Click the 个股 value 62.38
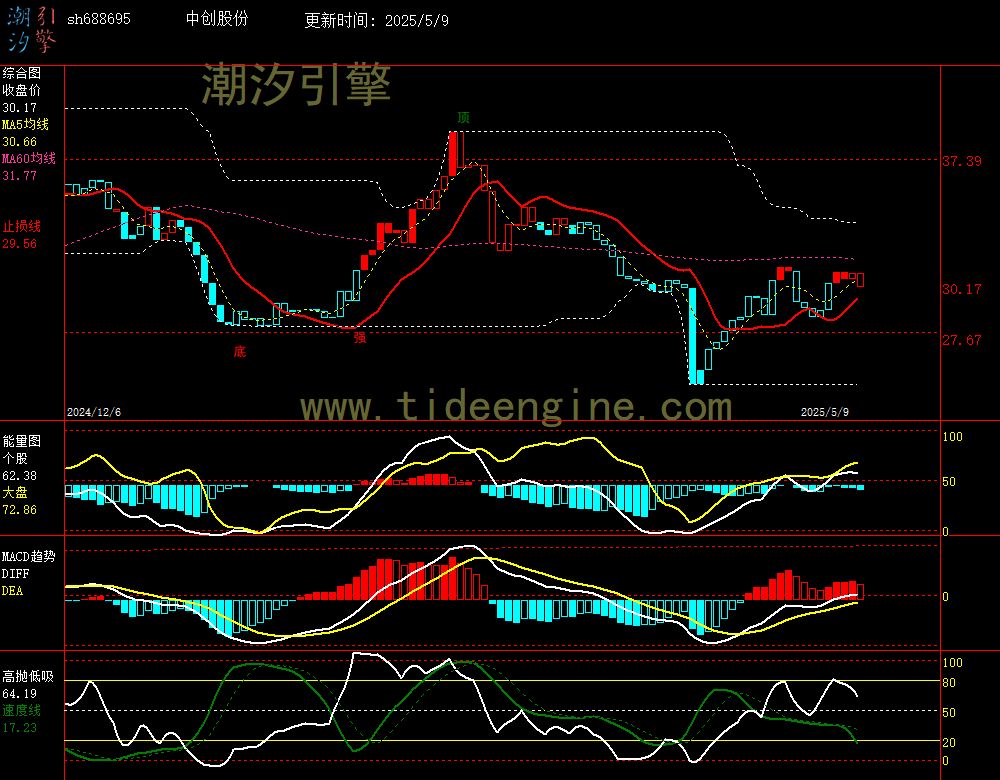 (19, 476)
